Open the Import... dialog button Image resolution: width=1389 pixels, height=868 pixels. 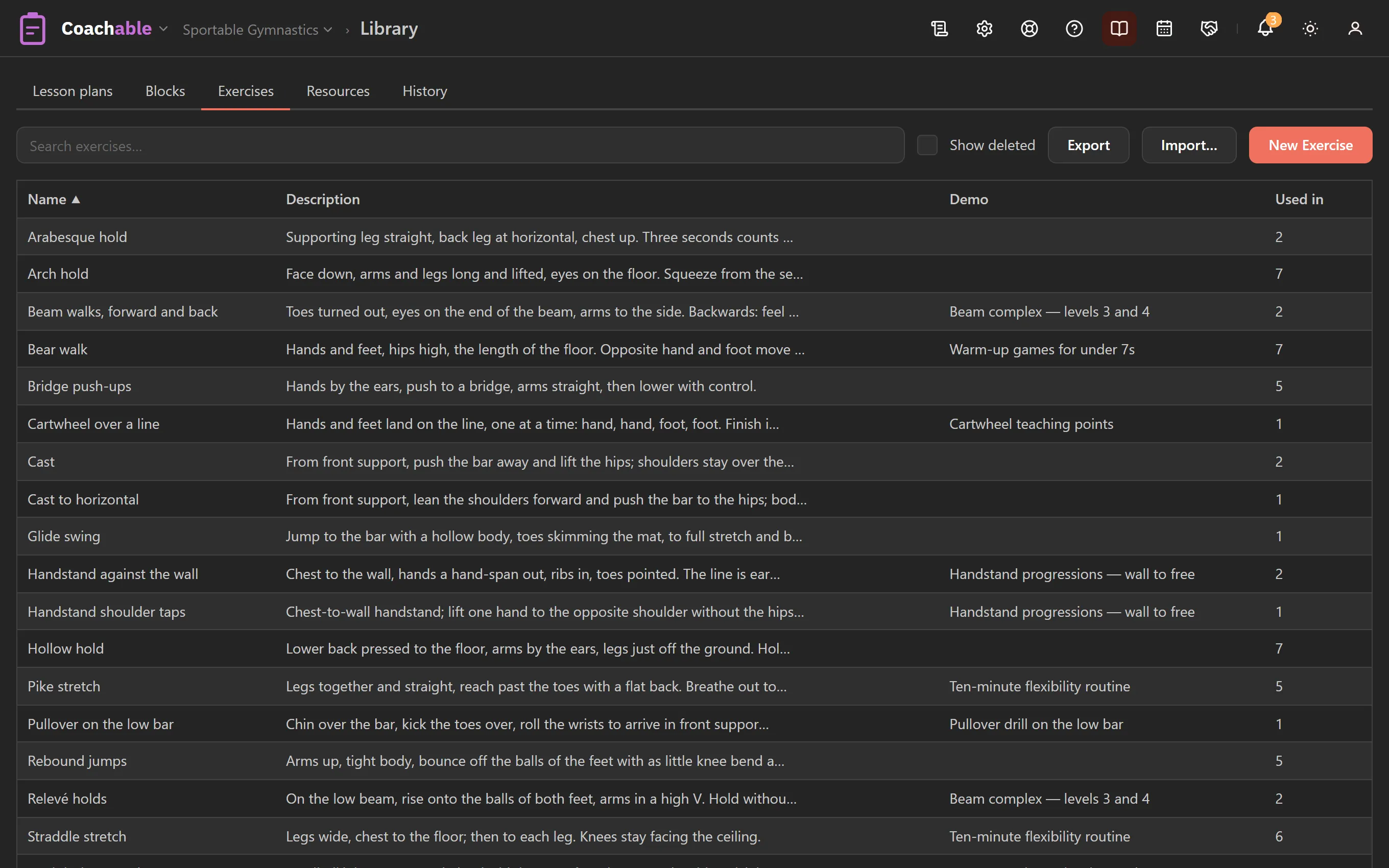pos(1189,145)
